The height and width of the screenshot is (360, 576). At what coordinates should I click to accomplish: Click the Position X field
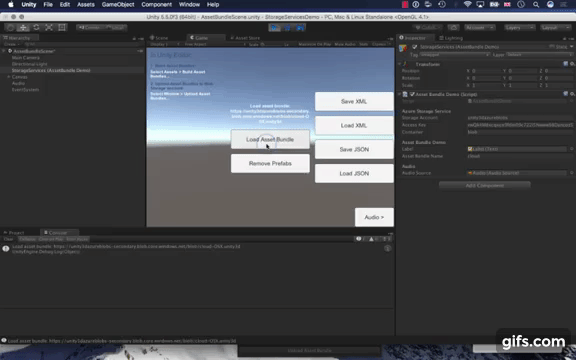[485, 71]
